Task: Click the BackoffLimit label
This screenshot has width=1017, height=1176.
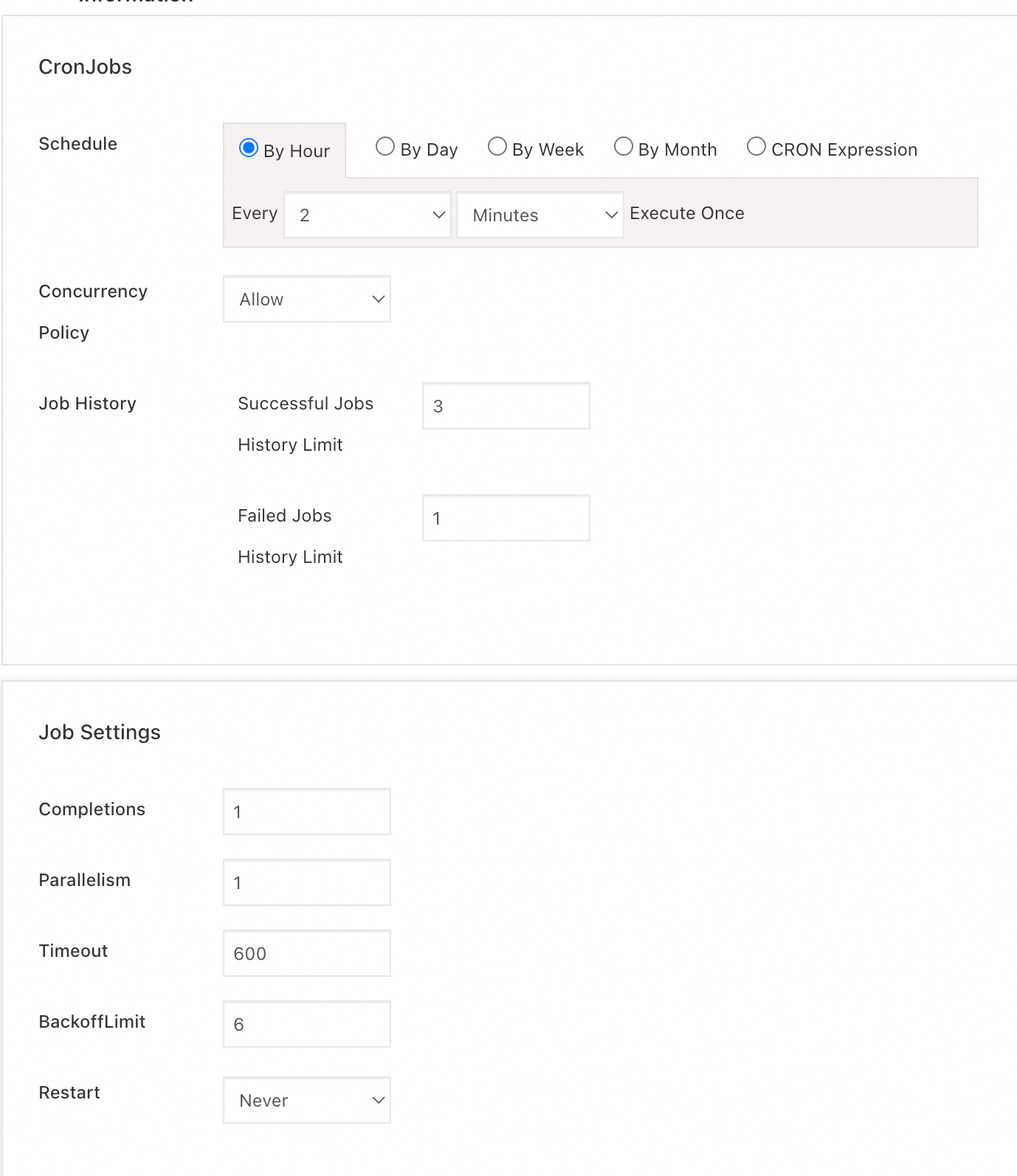Action: click(x=92, y=1022)
